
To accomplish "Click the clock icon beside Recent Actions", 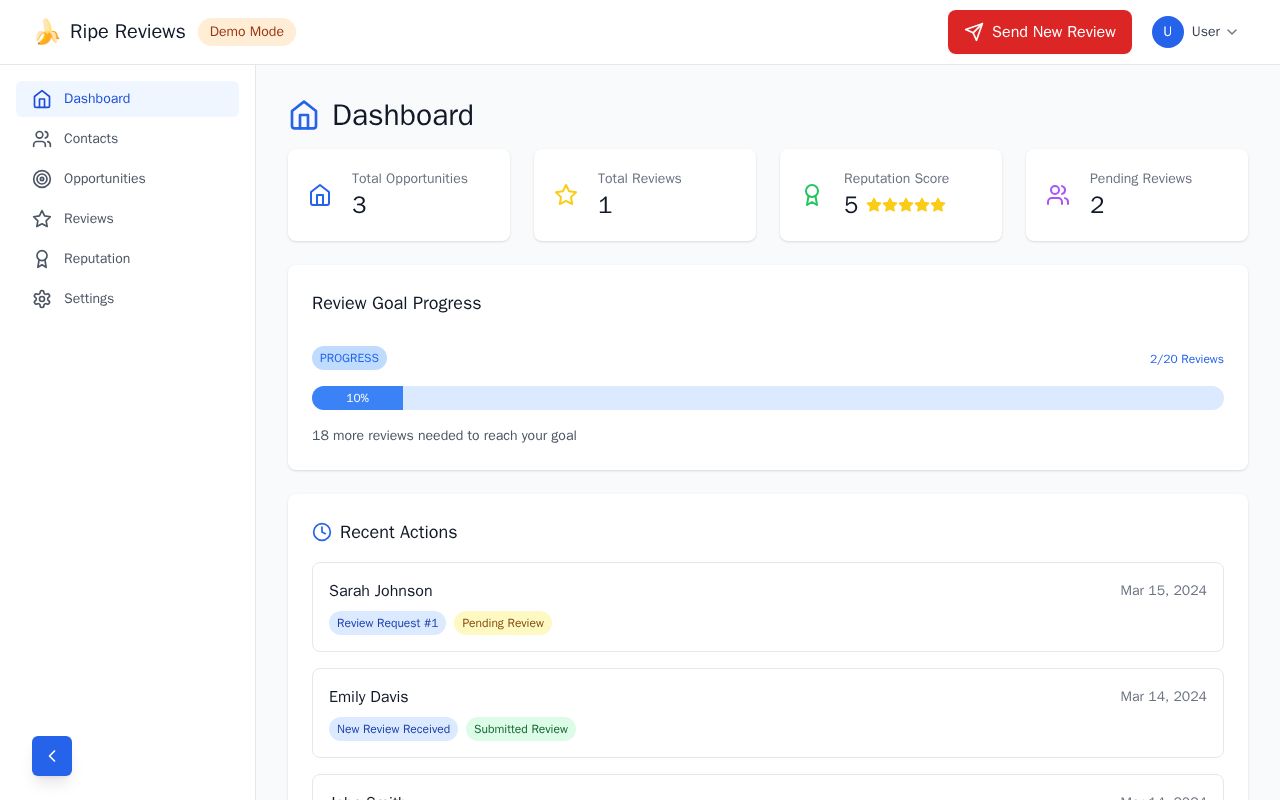I will (322, 532).
